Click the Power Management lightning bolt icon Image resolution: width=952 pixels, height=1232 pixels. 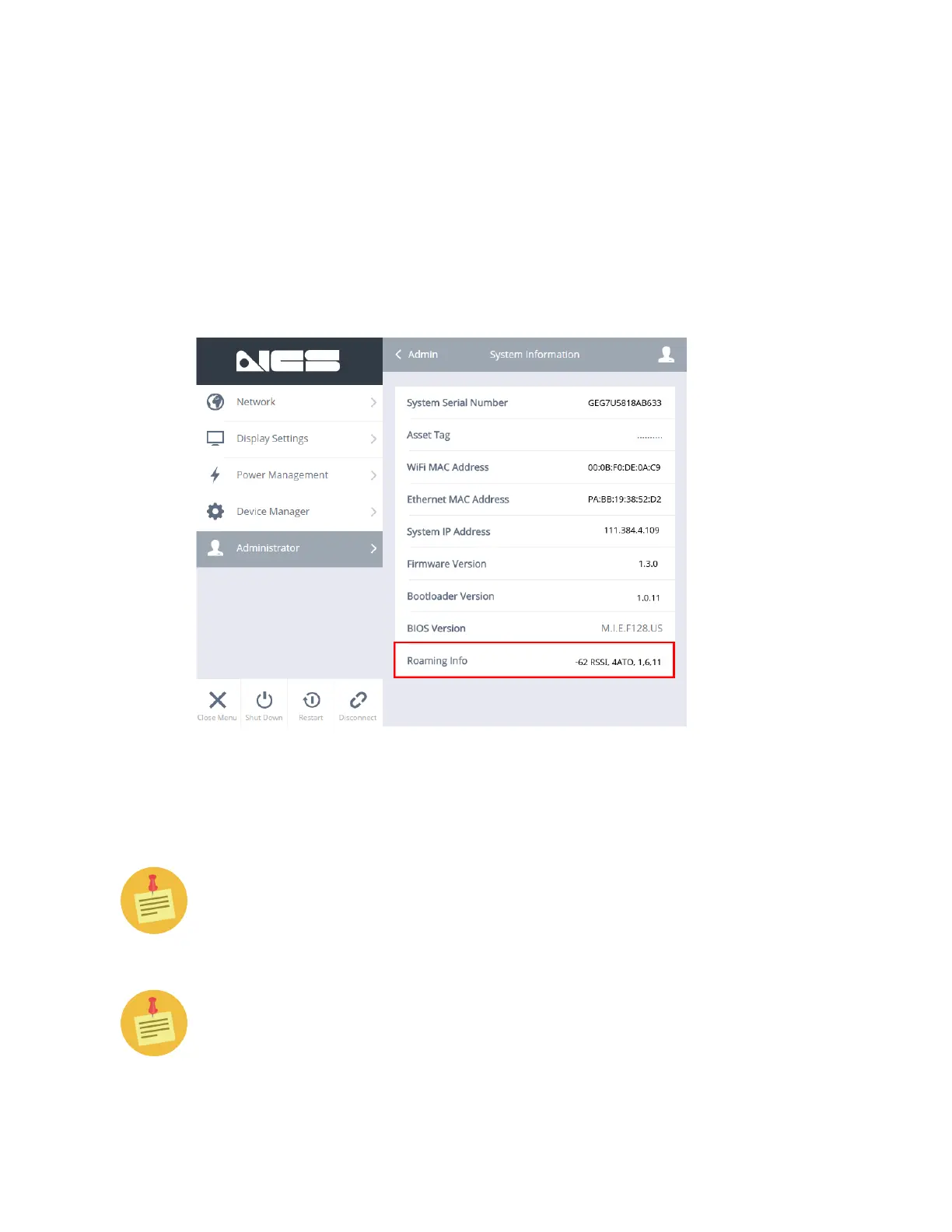point(215,474)
